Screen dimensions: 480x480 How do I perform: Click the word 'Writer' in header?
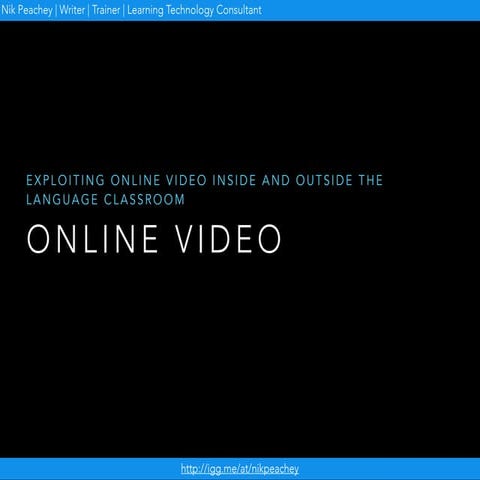pos(72,10)
